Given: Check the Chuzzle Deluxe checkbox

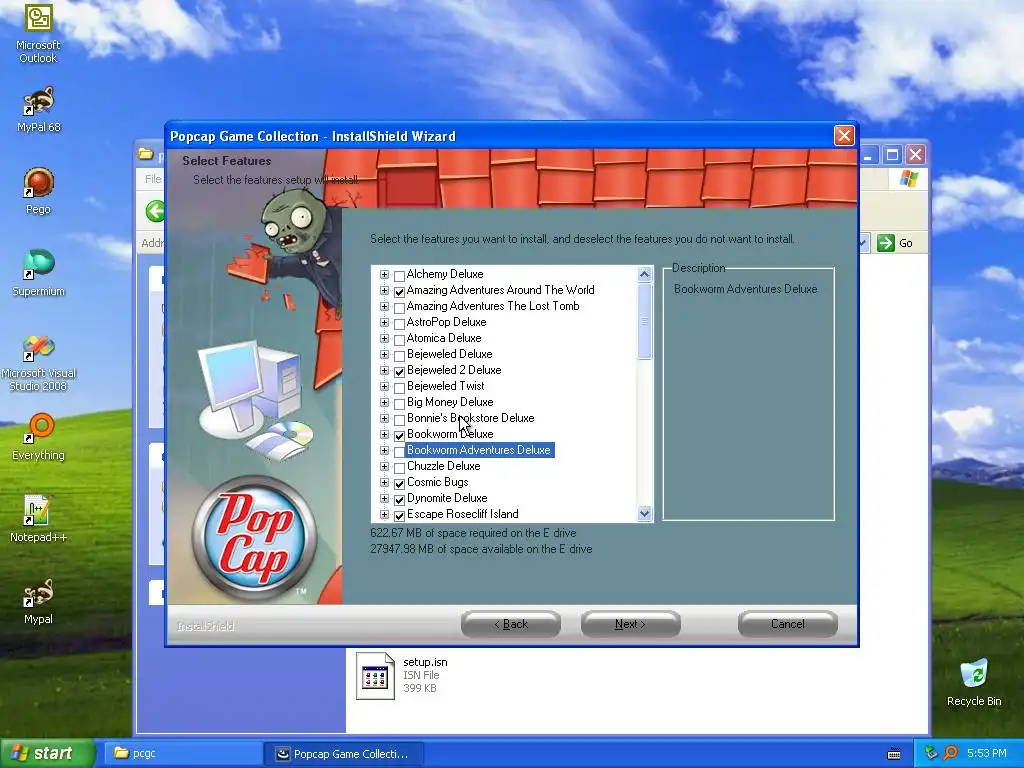Looking at the screenshot, I should tap(399, 468).
